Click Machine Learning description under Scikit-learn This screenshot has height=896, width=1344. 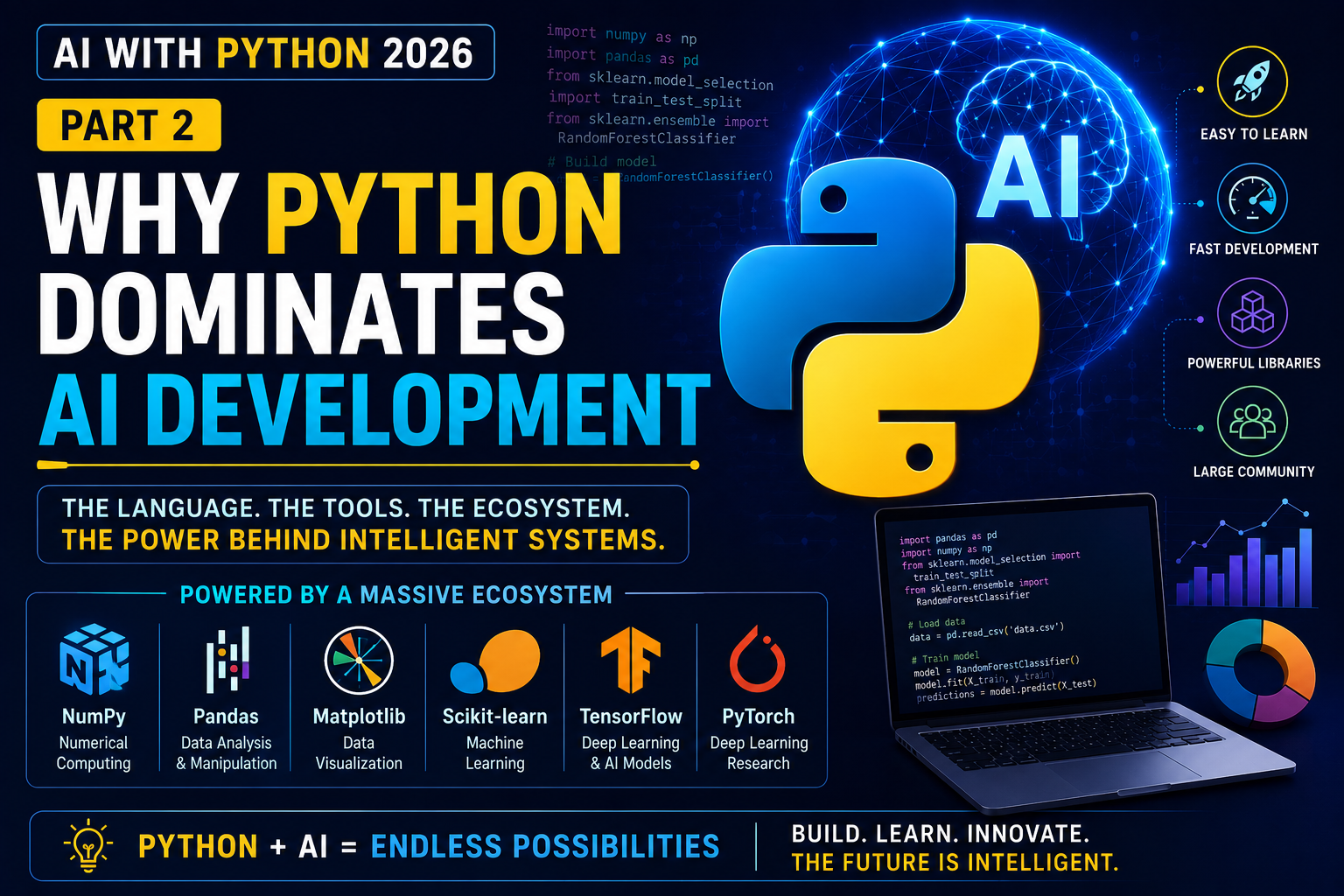(495, 753)
